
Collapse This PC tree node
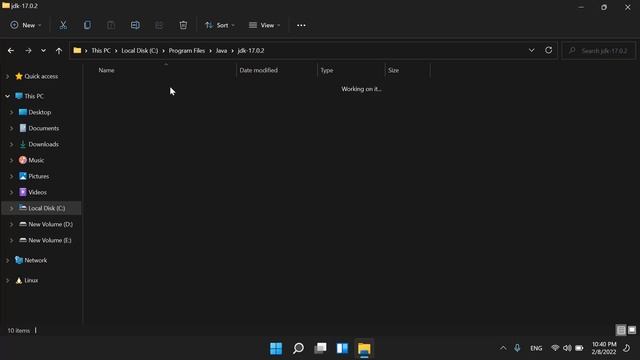coord(7,96)
